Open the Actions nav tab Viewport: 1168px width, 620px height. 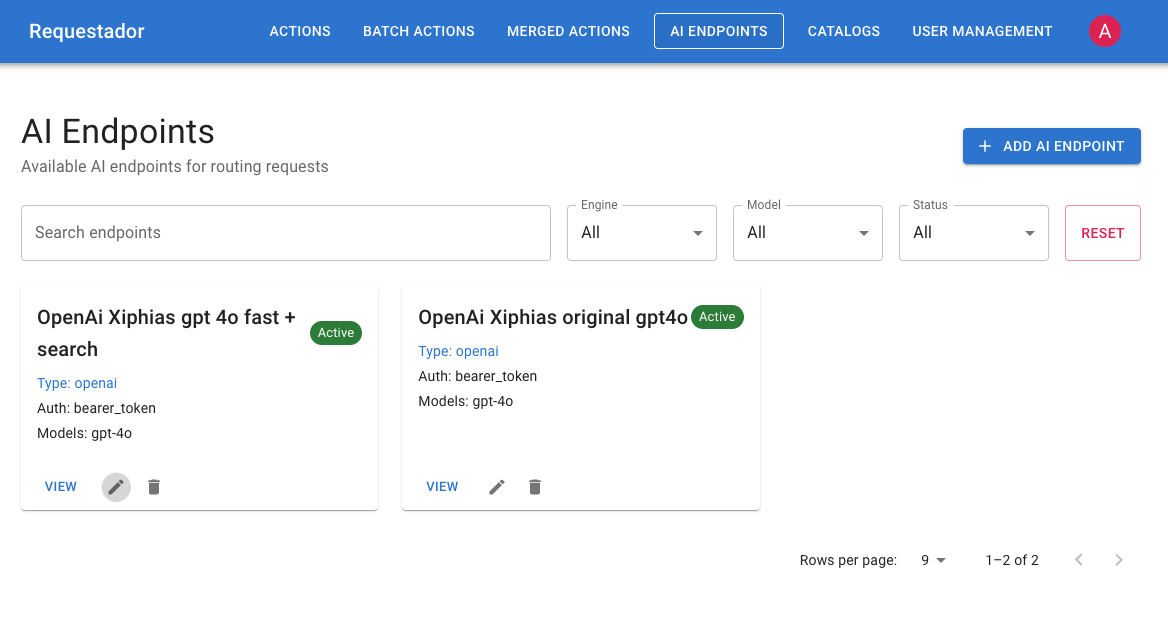[300, 31]
